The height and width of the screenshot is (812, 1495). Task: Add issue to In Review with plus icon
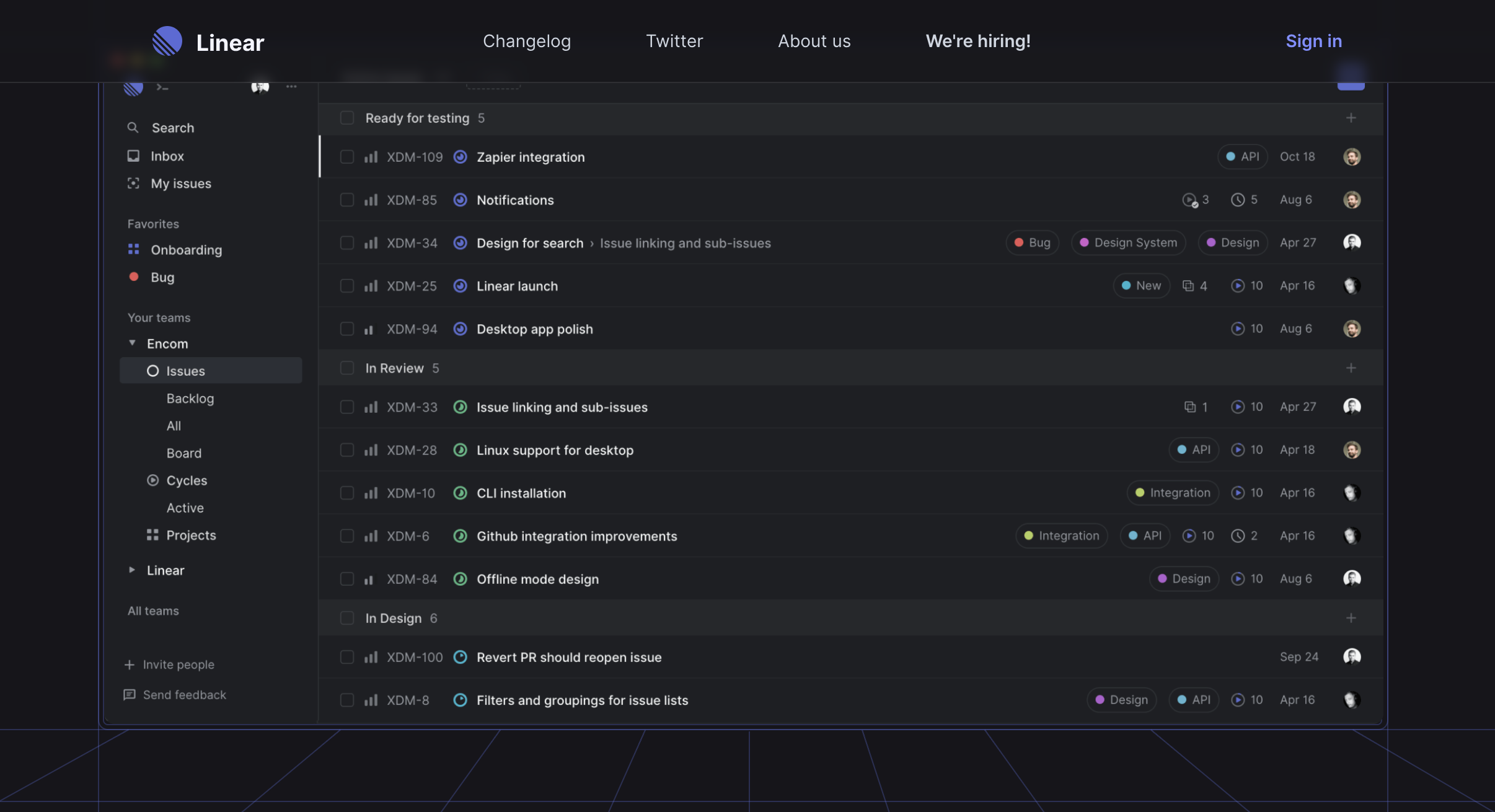[1351, 368]
